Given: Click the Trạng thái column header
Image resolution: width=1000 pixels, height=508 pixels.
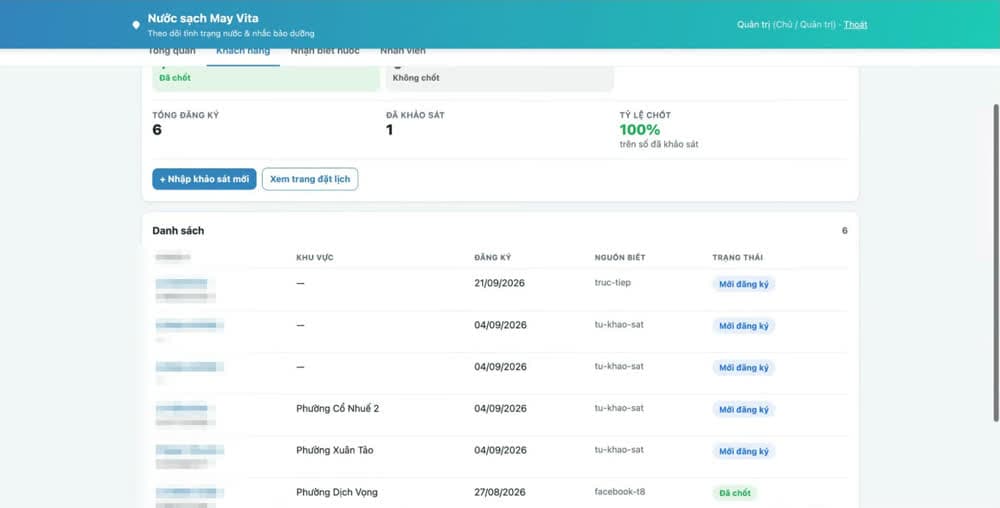Looking at the screenshot, I should click(737, 258).
